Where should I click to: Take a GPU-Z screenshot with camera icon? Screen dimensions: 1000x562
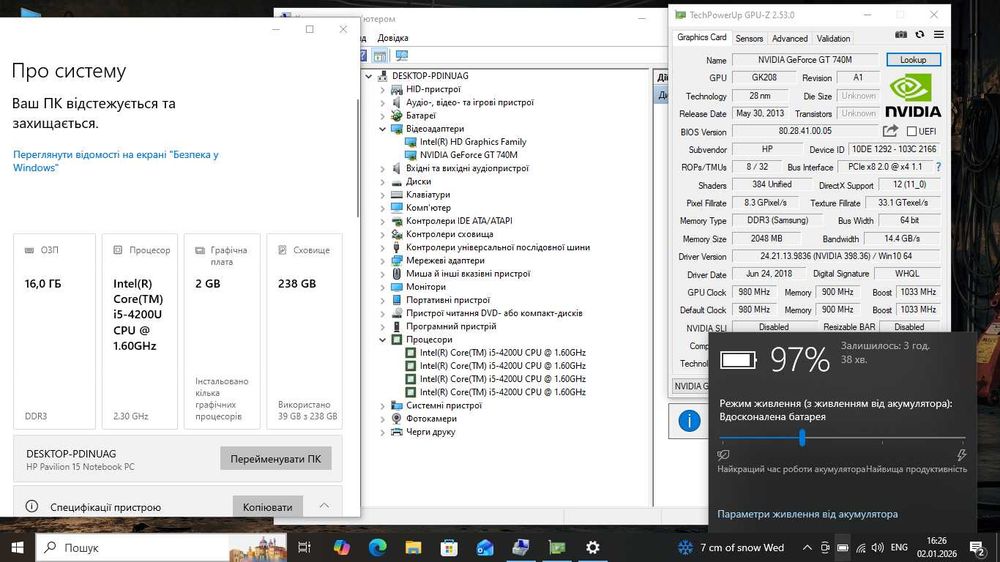901,34
